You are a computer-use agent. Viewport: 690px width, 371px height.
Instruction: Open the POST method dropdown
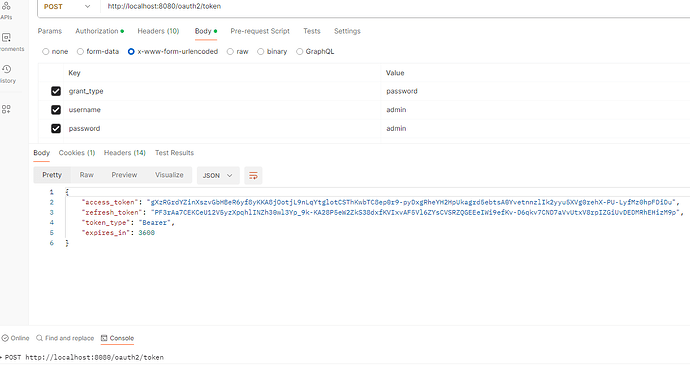67,7
